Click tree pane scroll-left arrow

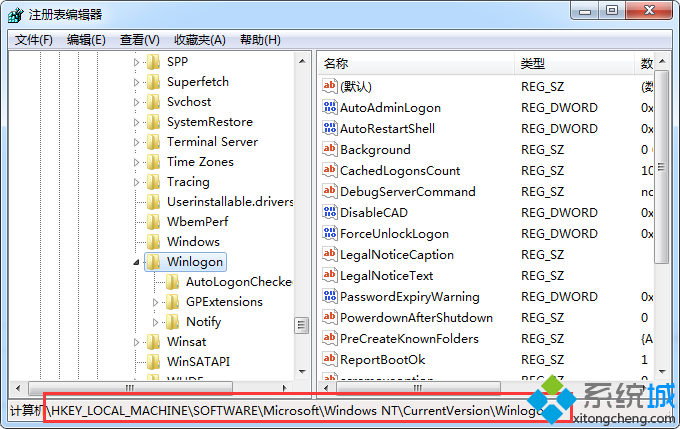(x=18, y=388)
